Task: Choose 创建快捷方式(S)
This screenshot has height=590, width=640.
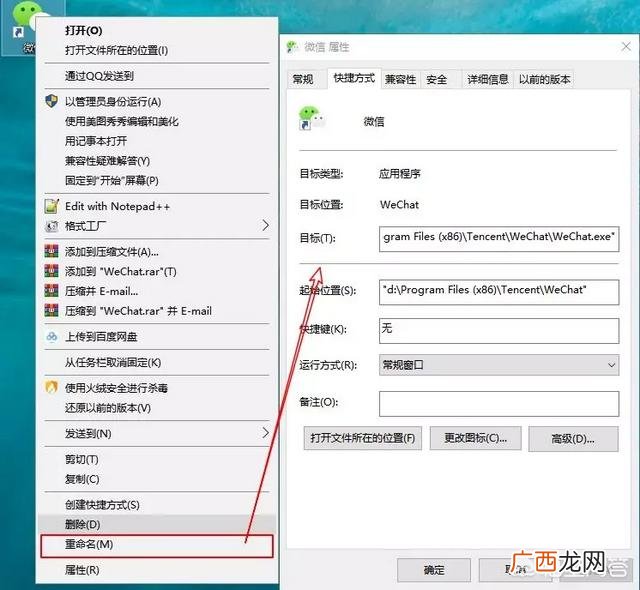Action: (156, 505)
